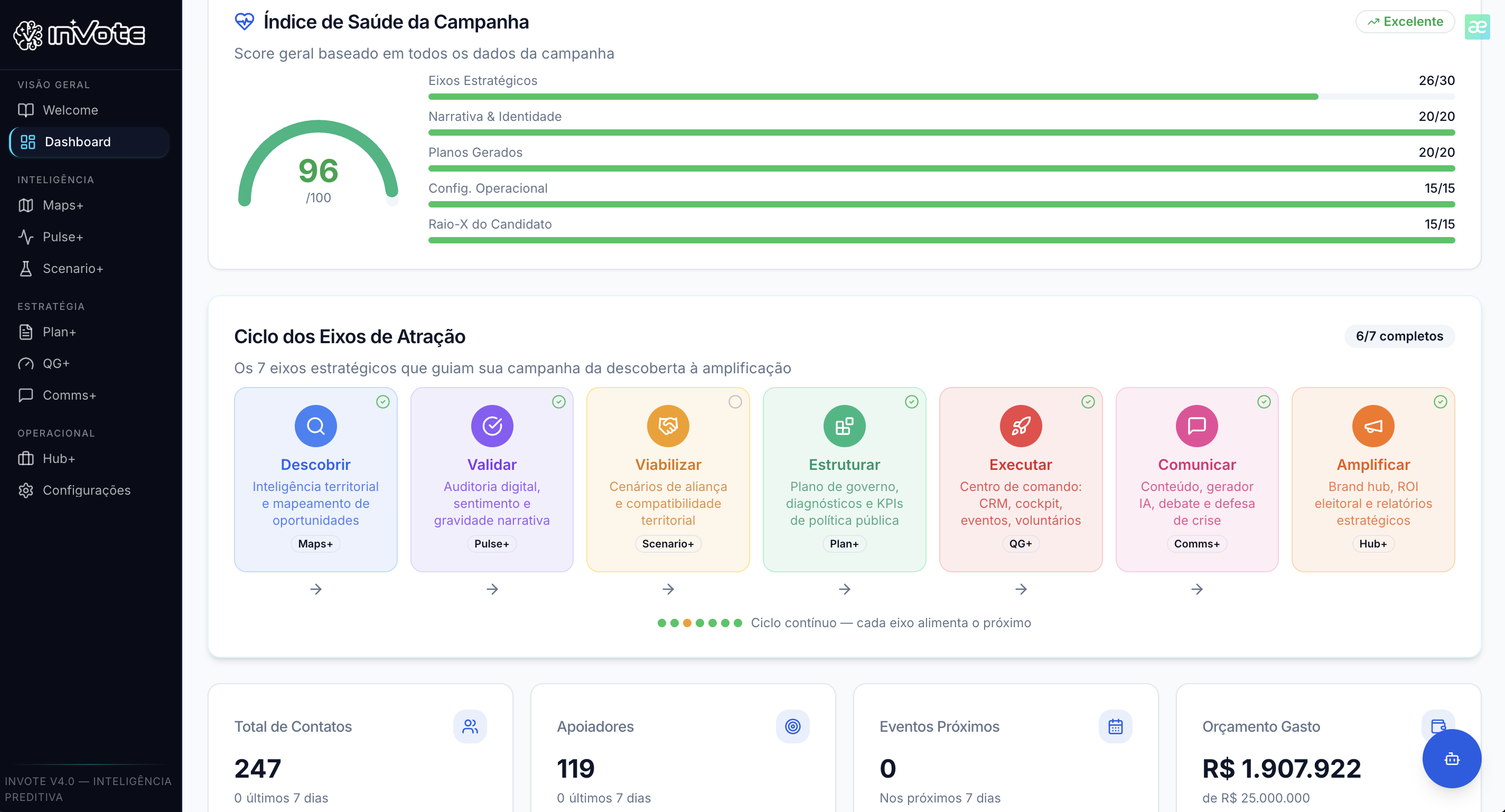The height and width of the screenshot is (812, 1505).
Task: Click the QG+ tag on Executar card
Action: point(1021,543)
